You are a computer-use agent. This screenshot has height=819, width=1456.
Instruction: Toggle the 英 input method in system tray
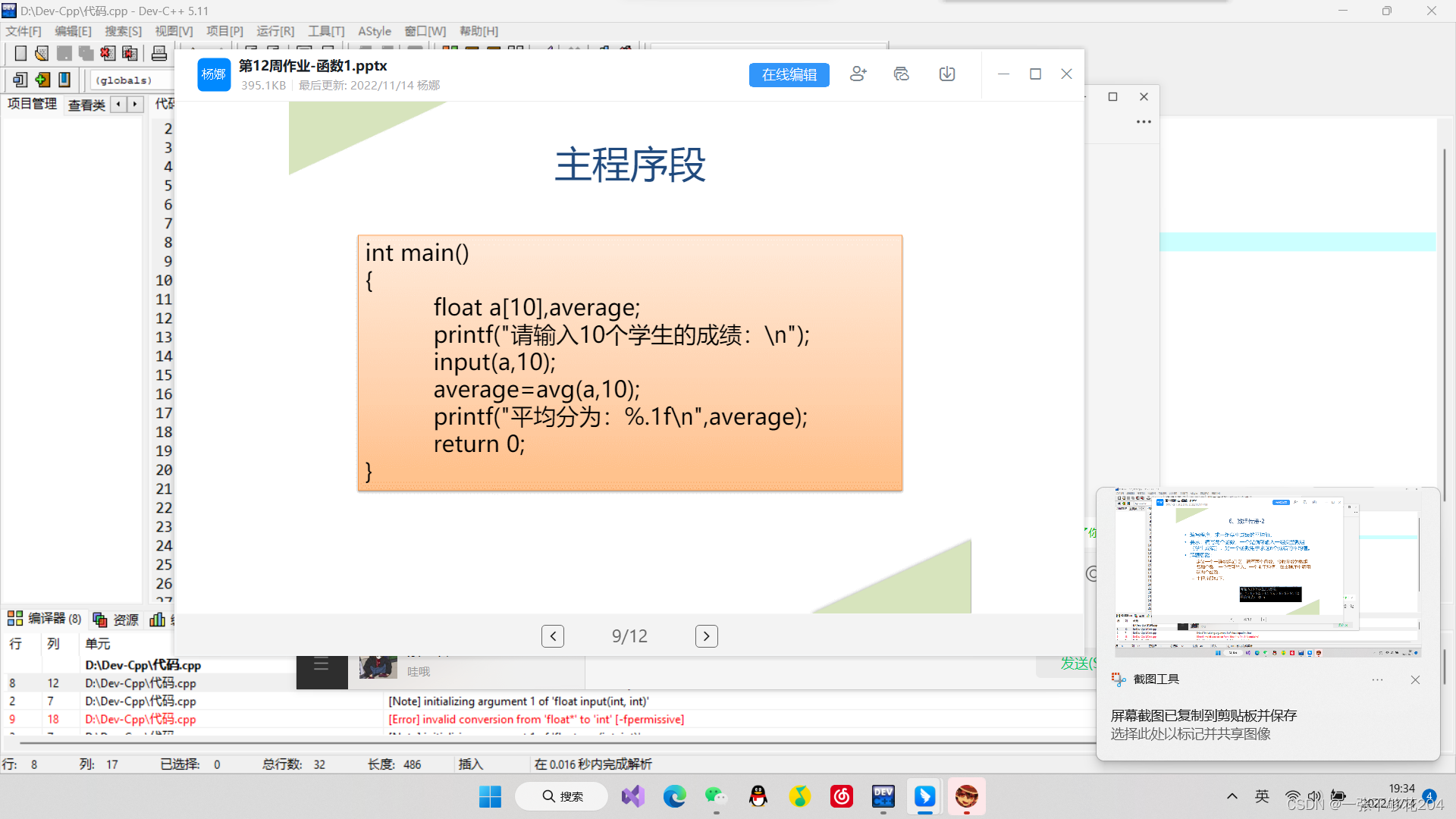(x=1261, y=796)
